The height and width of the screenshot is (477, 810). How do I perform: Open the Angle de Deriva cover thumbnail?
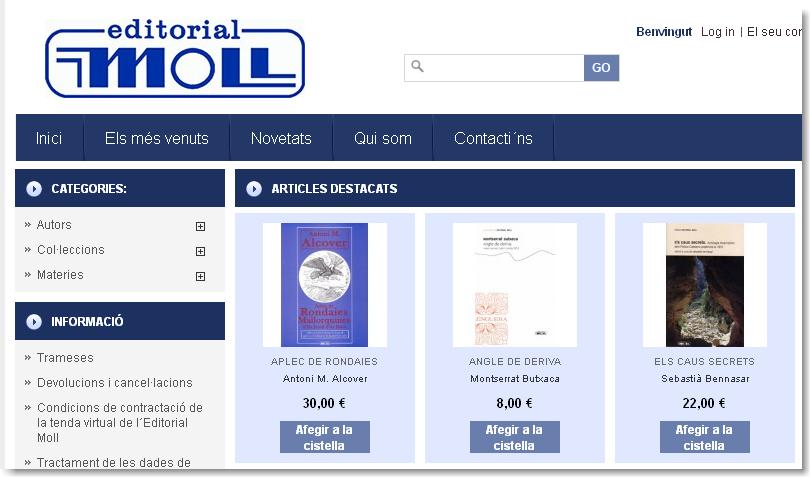515,285
